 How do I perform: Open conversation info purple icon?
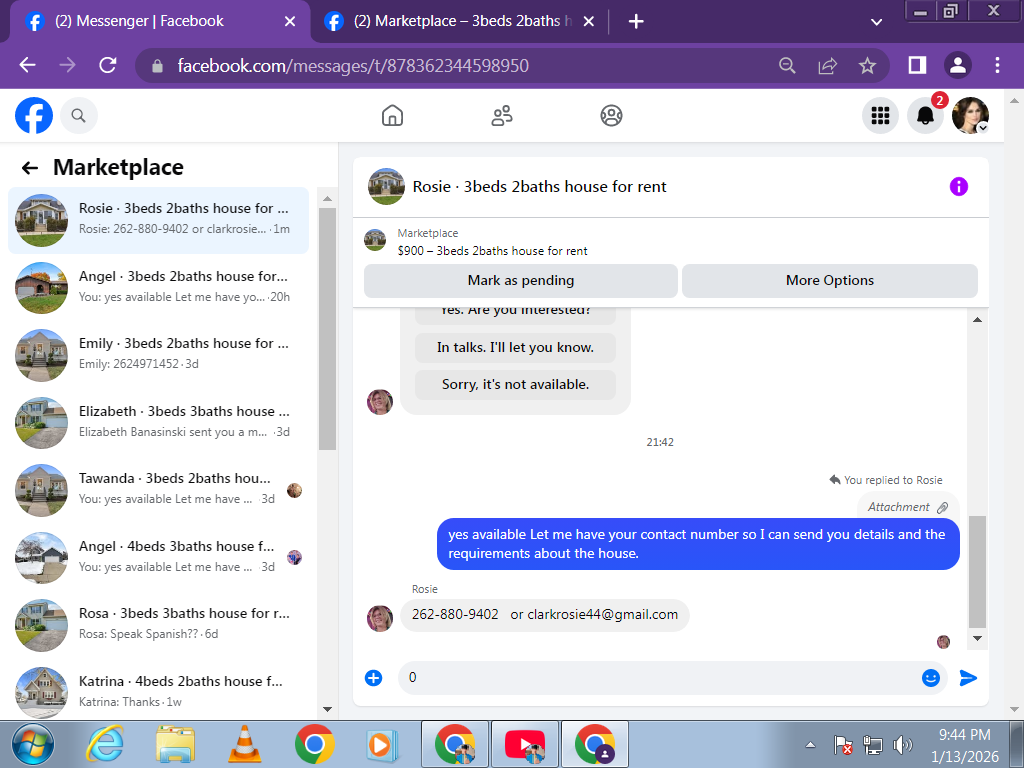pyautogui.click(x=958, y=187)
